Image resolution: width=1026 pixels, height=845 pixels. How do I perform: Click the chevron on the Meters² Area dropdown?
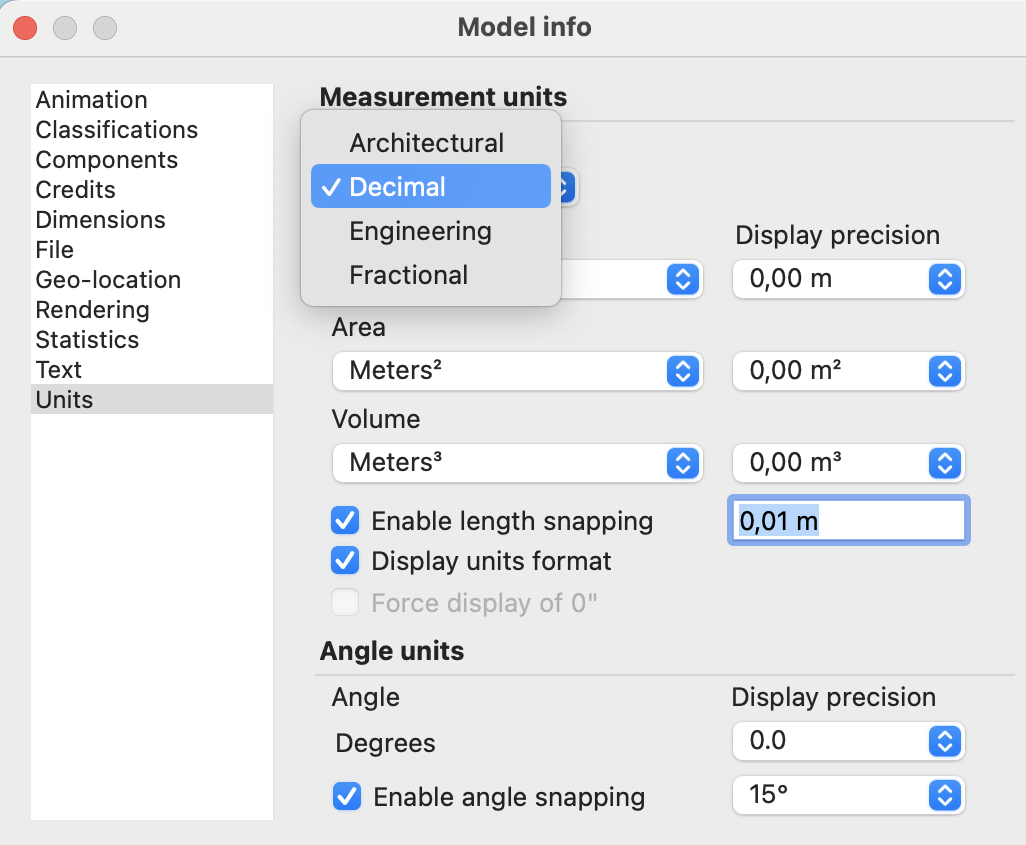(x=684, y=371)
